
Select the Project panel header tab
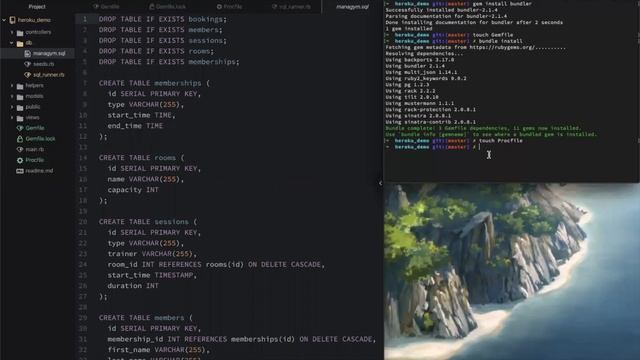pyautogui.click(x=37, y=7)
